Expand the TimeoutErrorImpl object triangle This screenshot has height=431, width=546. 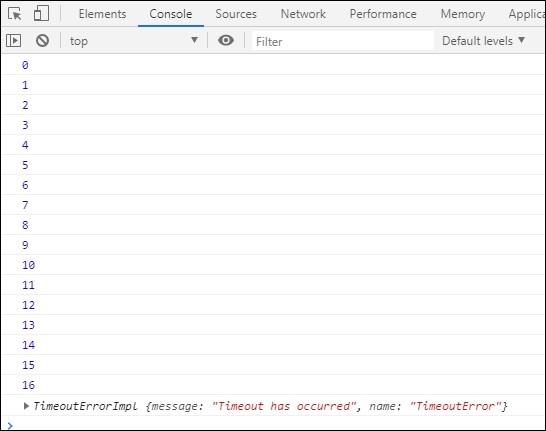[x=26, y=406]
